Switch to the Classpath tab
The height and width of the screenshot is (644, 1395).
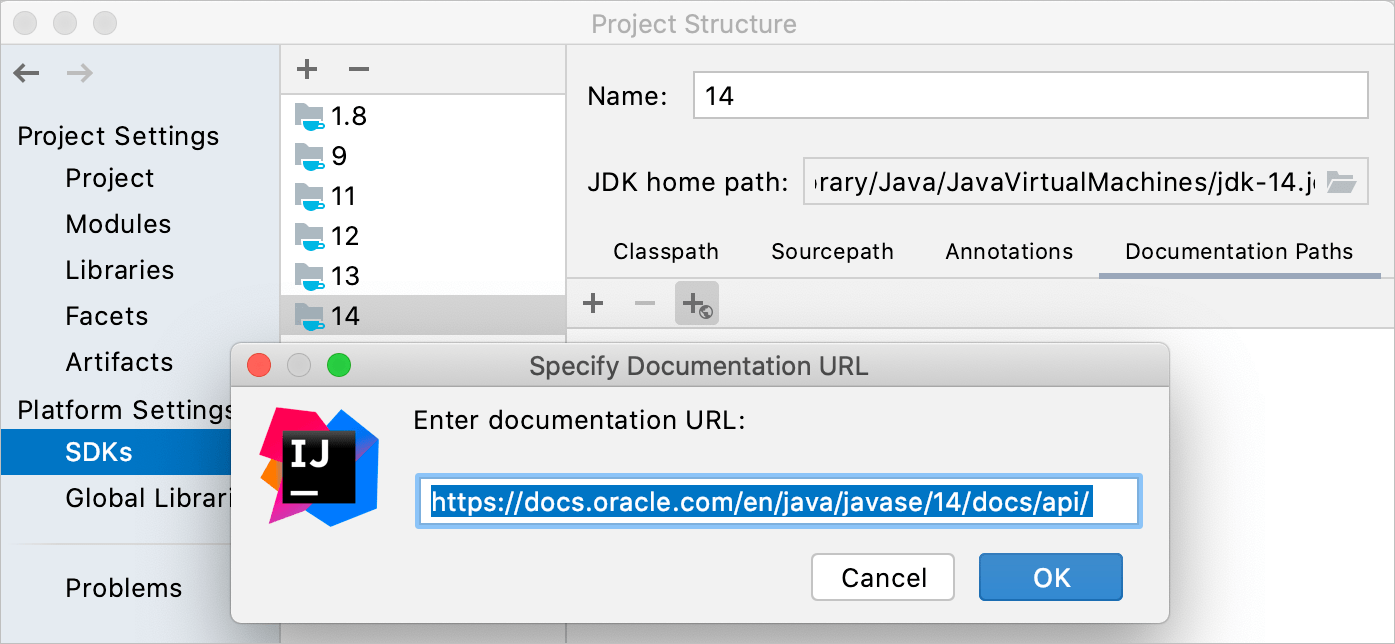pos(666,251)
